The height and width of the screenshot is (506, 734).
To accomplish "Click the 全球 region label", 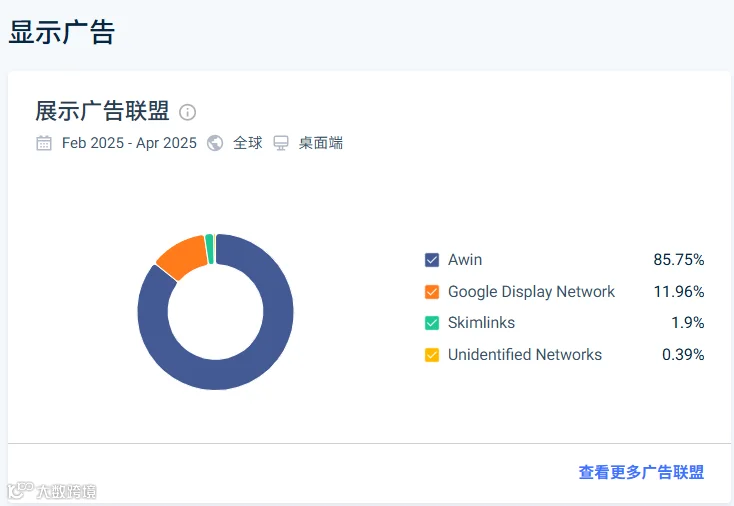I will pyautogui.click(x=248, y=143).
